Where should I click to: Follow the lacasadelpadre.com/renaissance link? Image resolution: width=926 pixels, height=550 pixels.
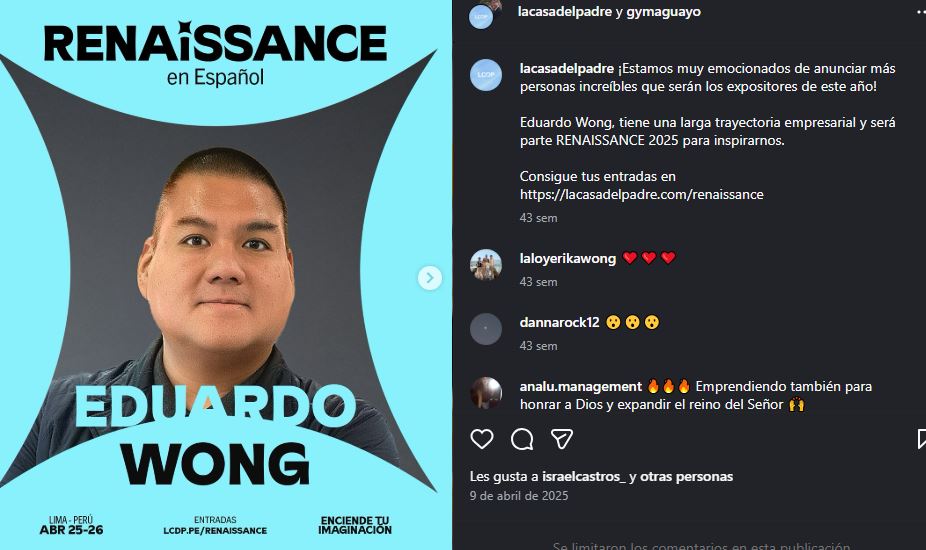tap(641, 194)
